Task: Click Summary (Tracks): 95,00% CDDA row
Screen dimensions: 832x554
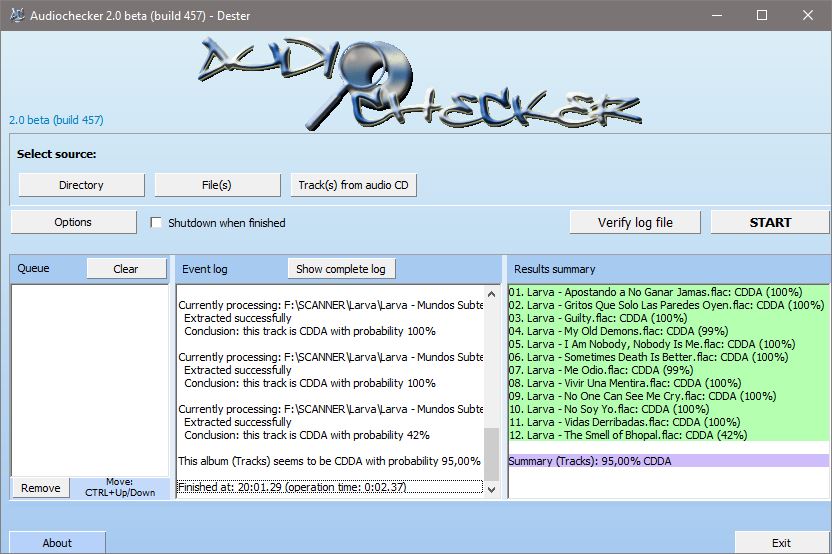Action: (x=669, y=461)
